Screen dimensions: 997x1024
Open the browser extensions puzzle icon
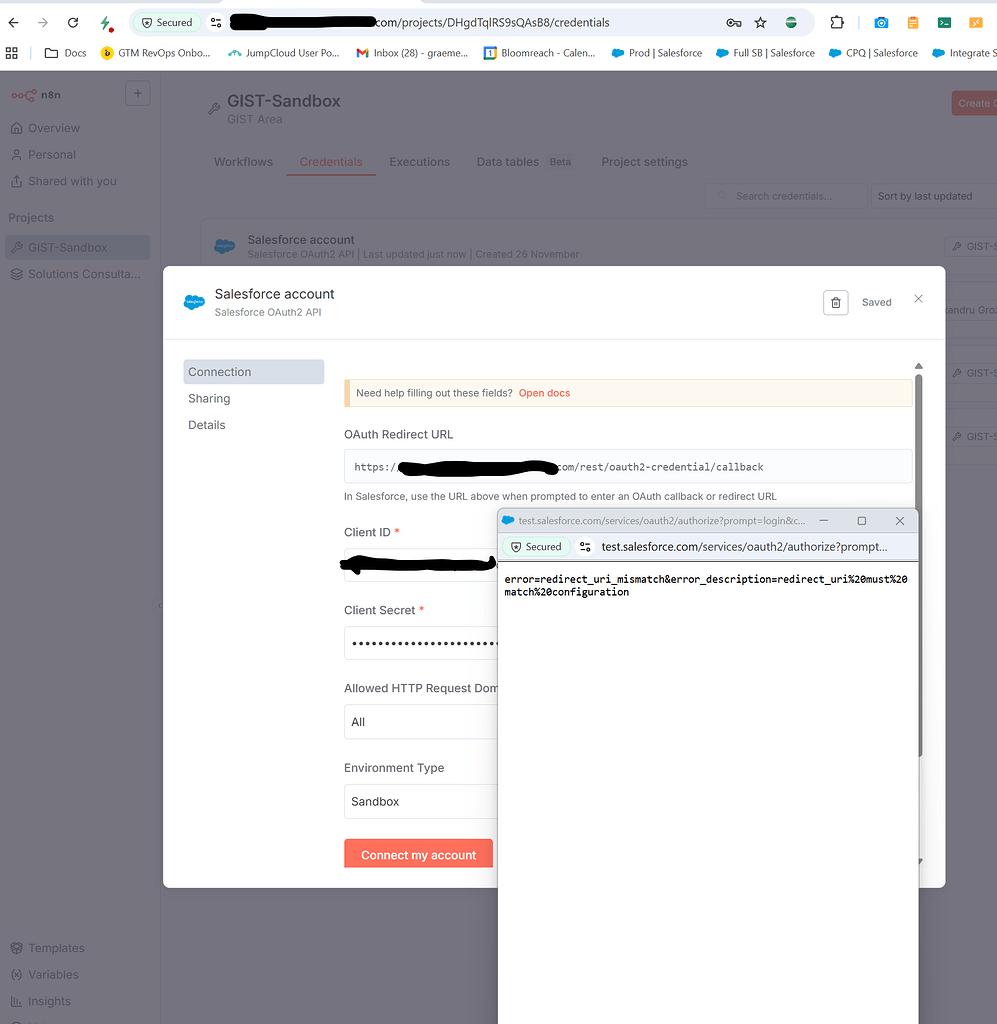pyautogui.click(x=837, y=21)
